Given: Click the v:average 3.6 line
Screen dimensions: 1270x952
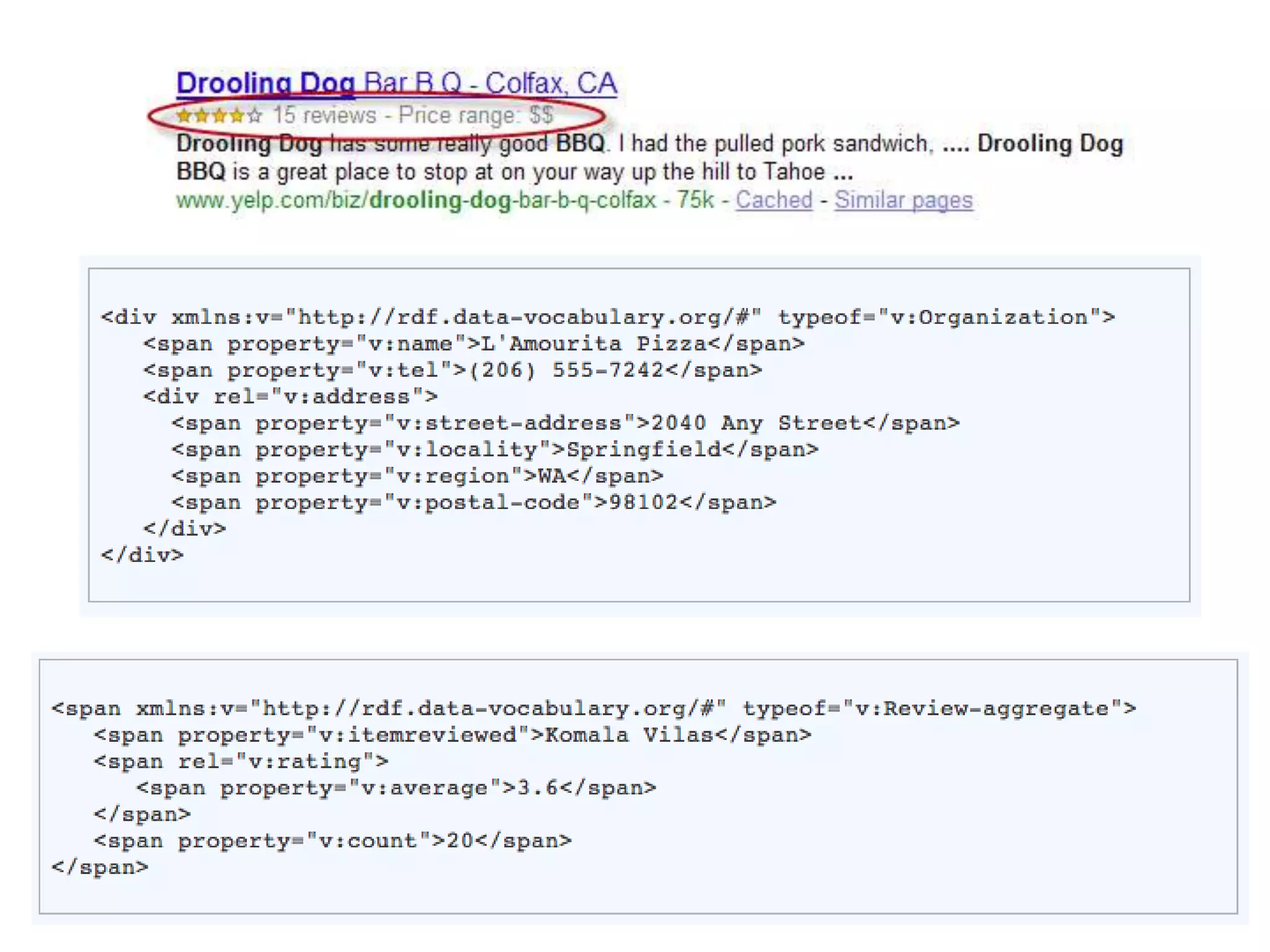Looking at the screenshot, I should pos(396,788).
